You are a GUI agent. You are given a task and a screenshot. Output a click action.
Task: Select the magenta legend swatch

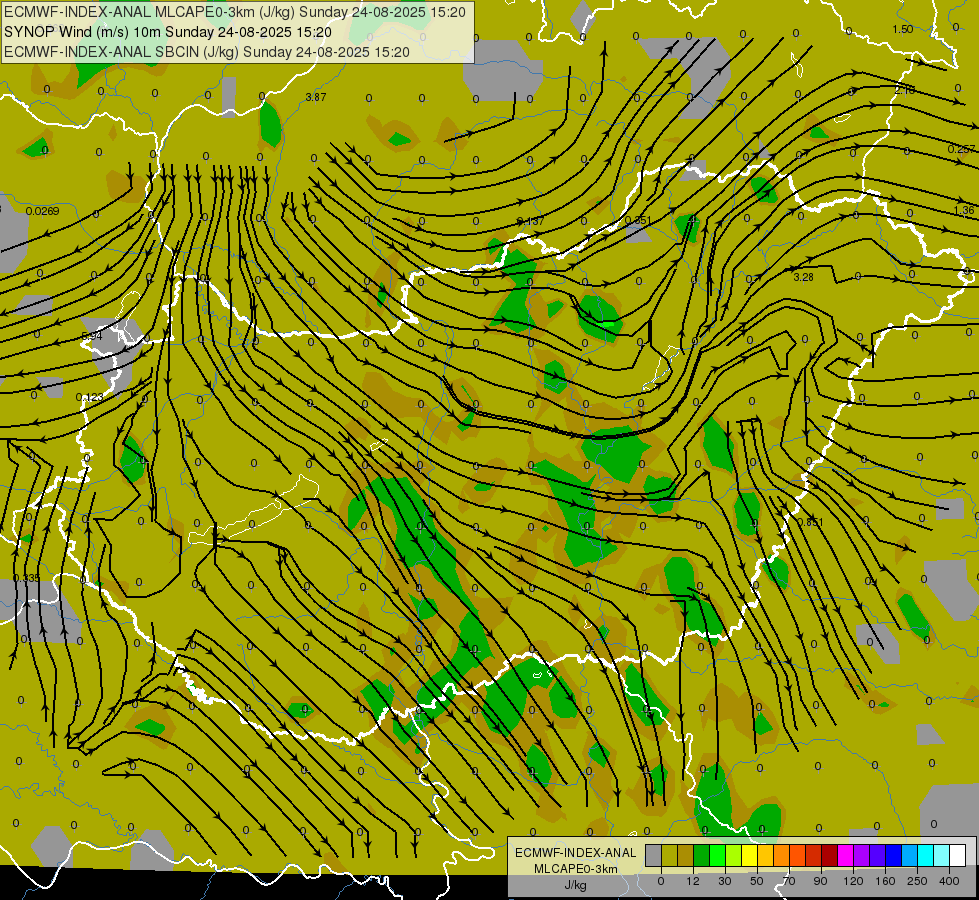click(x=846, y=856)
